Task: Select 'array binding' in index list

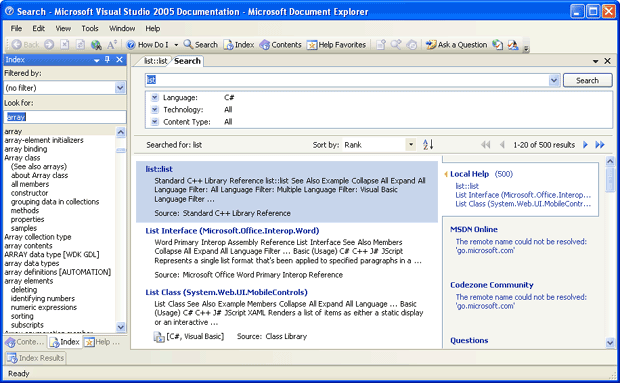Action: coord(26,149)
